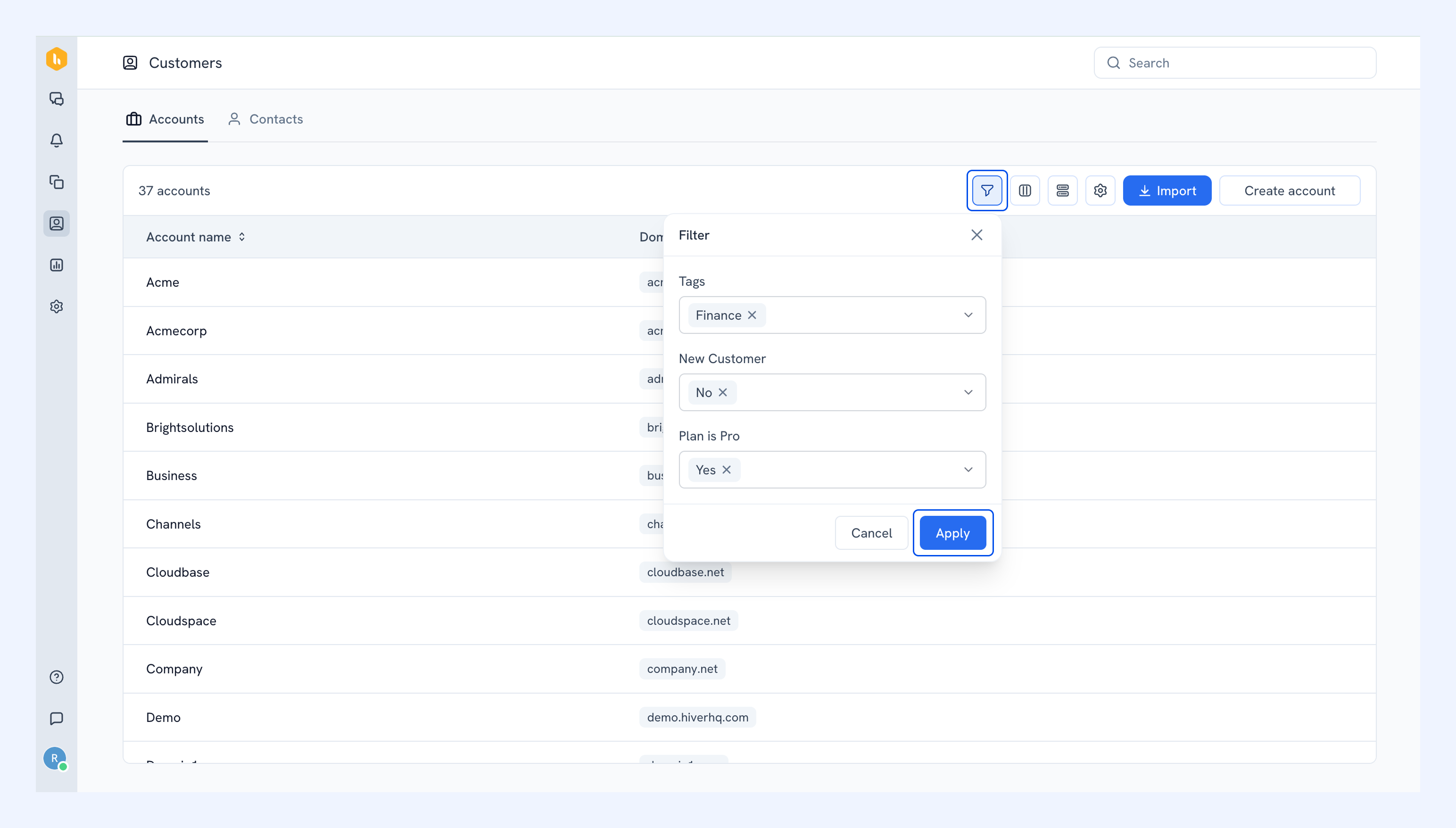
Task: Open the analytics chart icon in sidebar
Action: coord(56,265)
